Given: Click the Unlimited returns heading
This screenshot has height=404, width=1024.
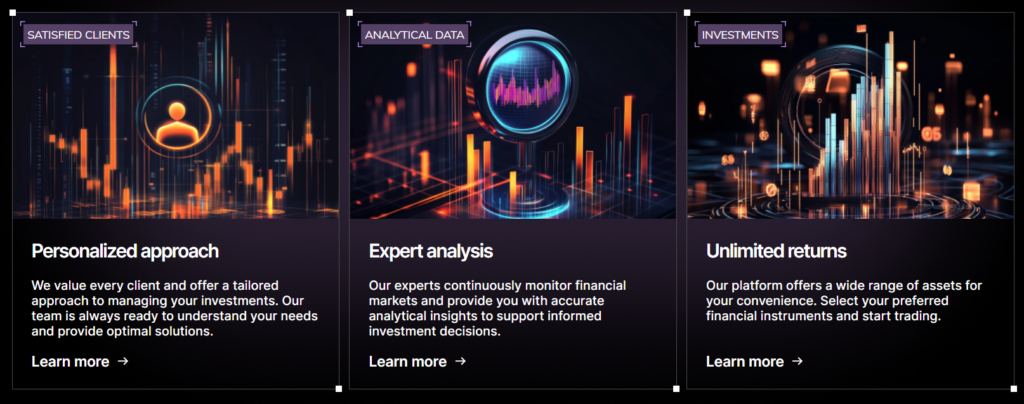Looking at the screenshot, I should click(776, 250).
